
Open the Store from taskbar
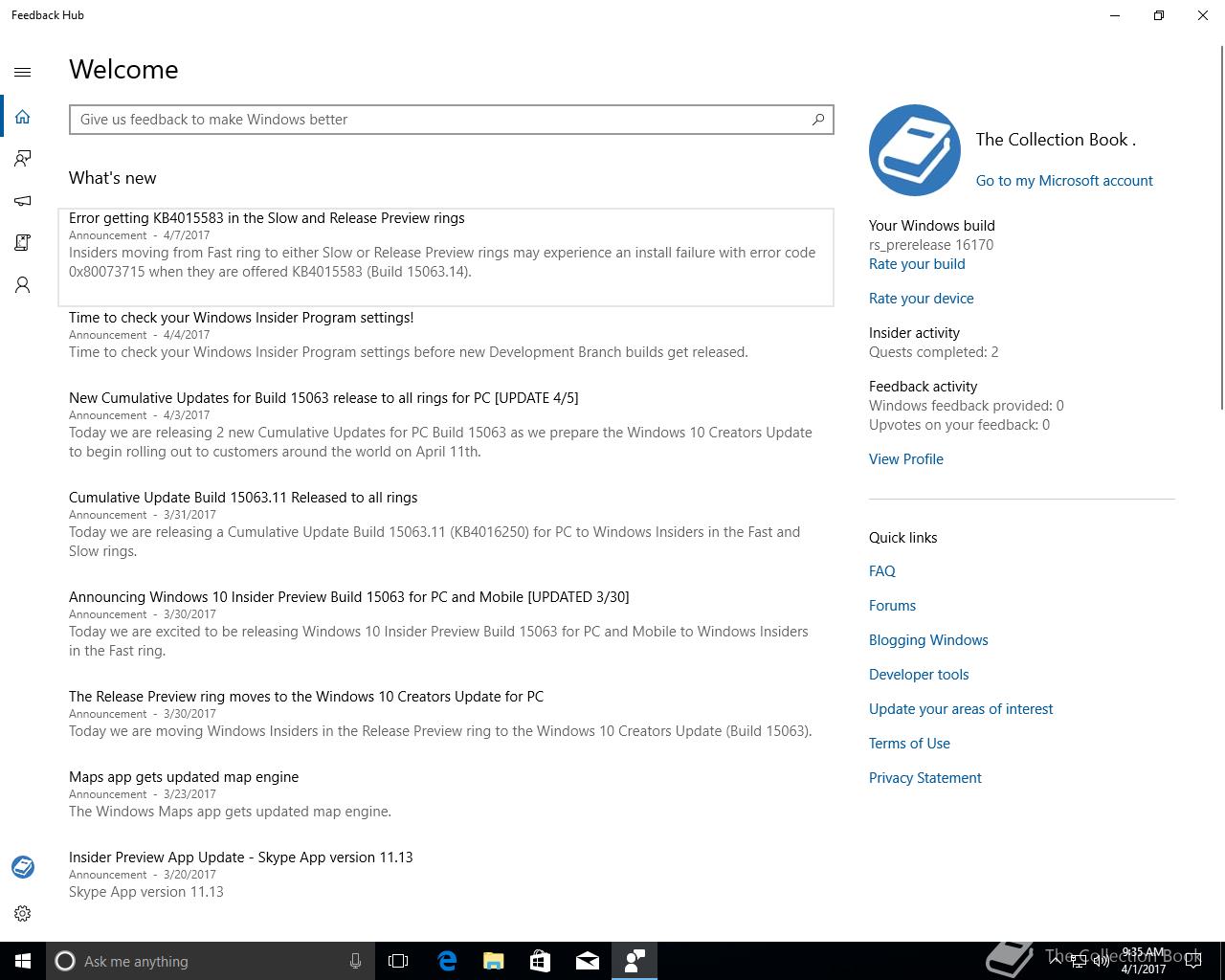[540, 961]
